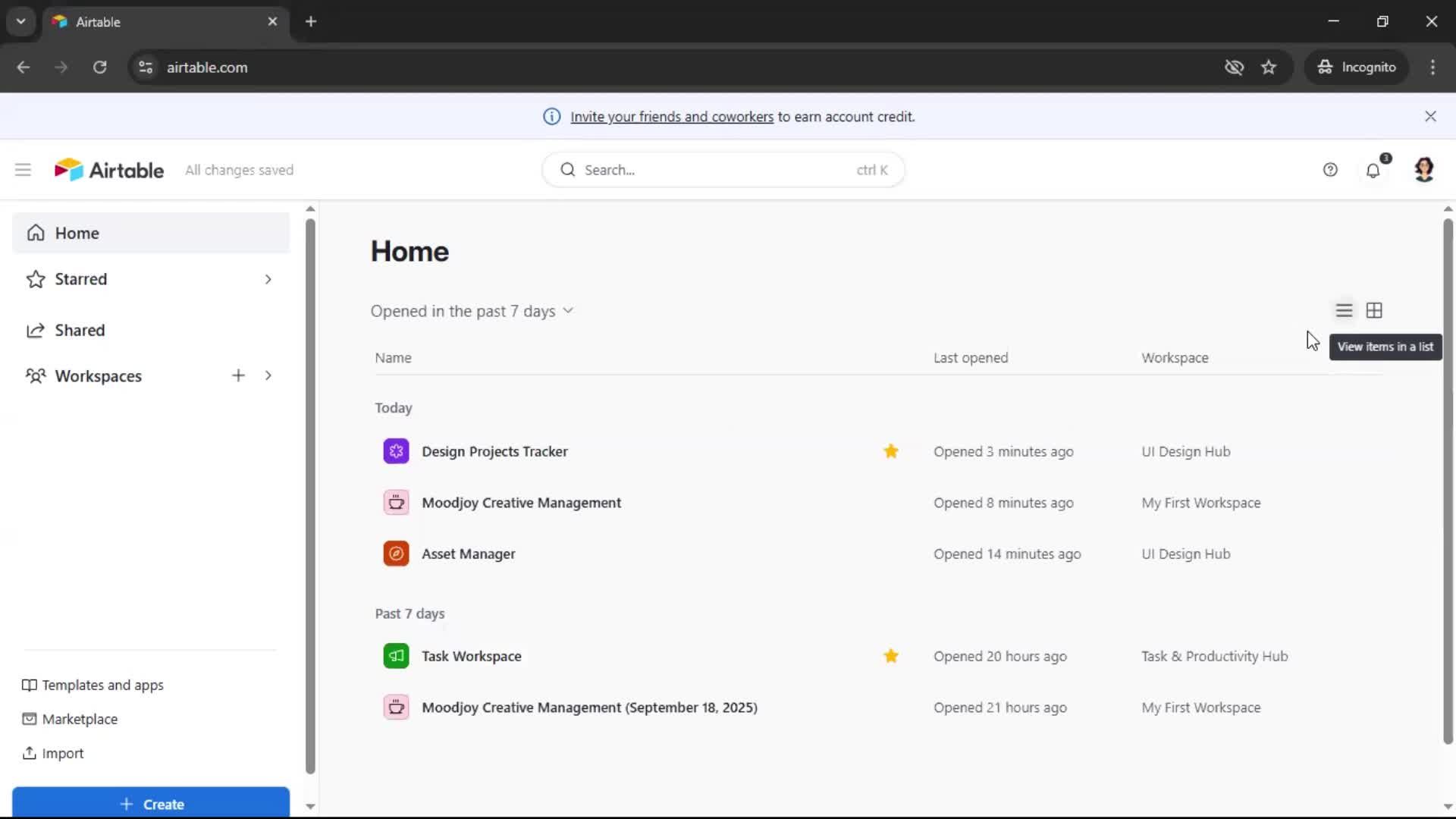Click the Moodjoy Creative Management cup icon
Viewport: 1456px width, 819px height.
coord(396,503)
